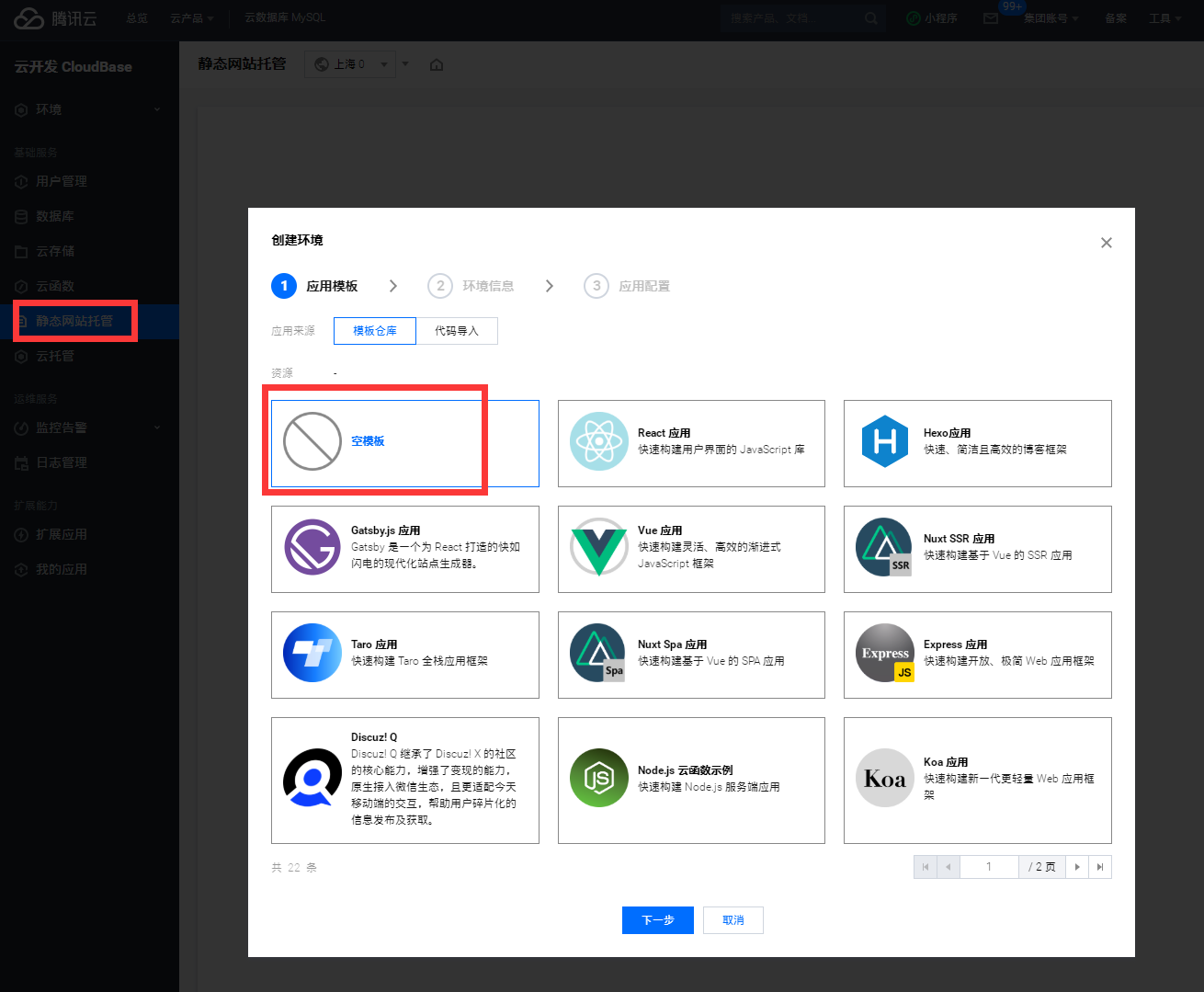Viewport: 1204px width, 992px height.
Task: Switch to the 代码导入 source tab
Action: coord(457,331)
